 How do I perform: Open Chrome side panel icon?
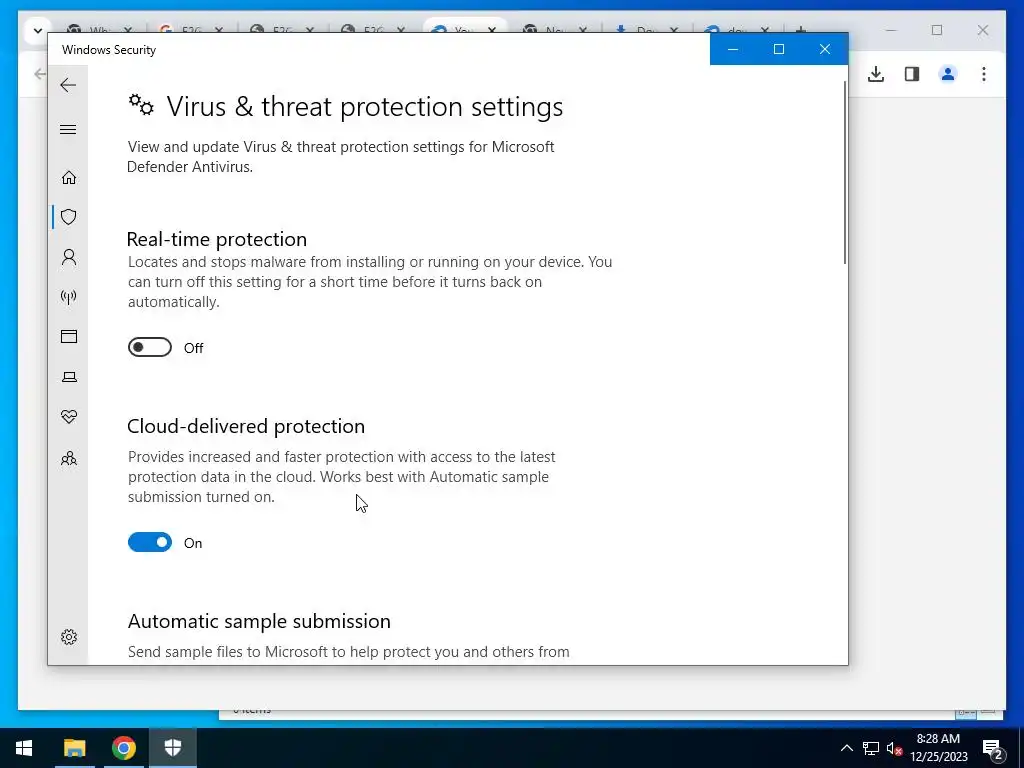[912, 74]
